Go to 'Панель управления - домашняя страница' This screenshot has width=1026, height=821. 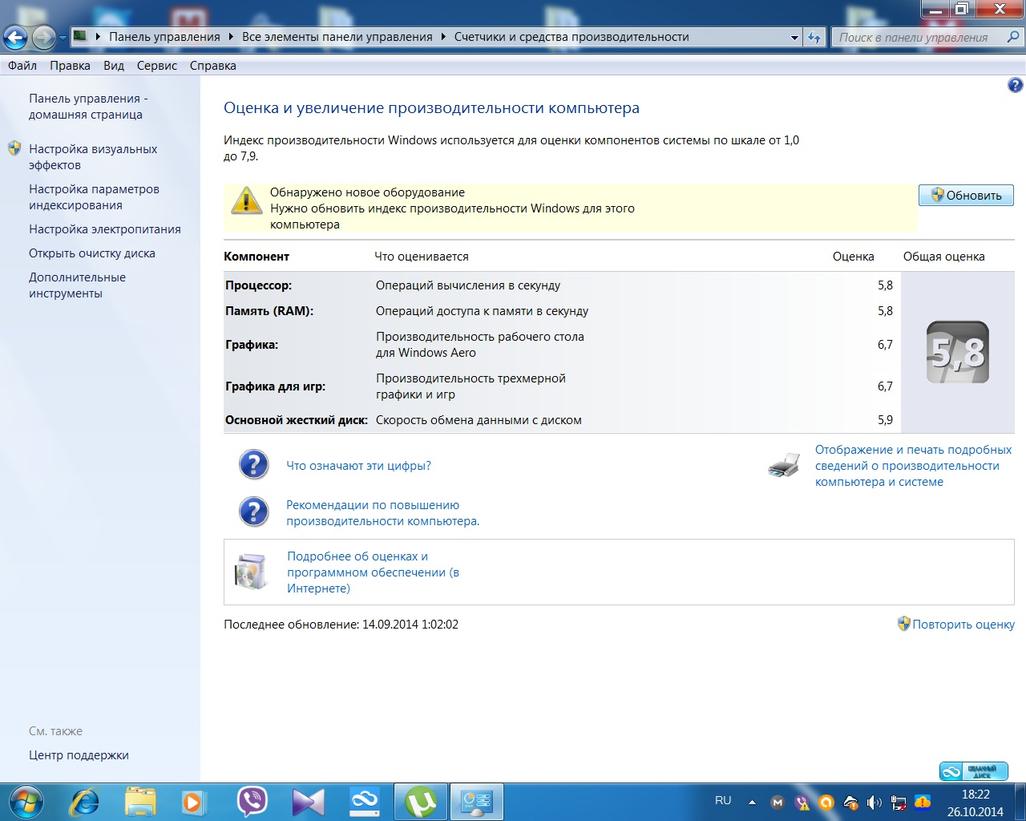tap(88, 107)
